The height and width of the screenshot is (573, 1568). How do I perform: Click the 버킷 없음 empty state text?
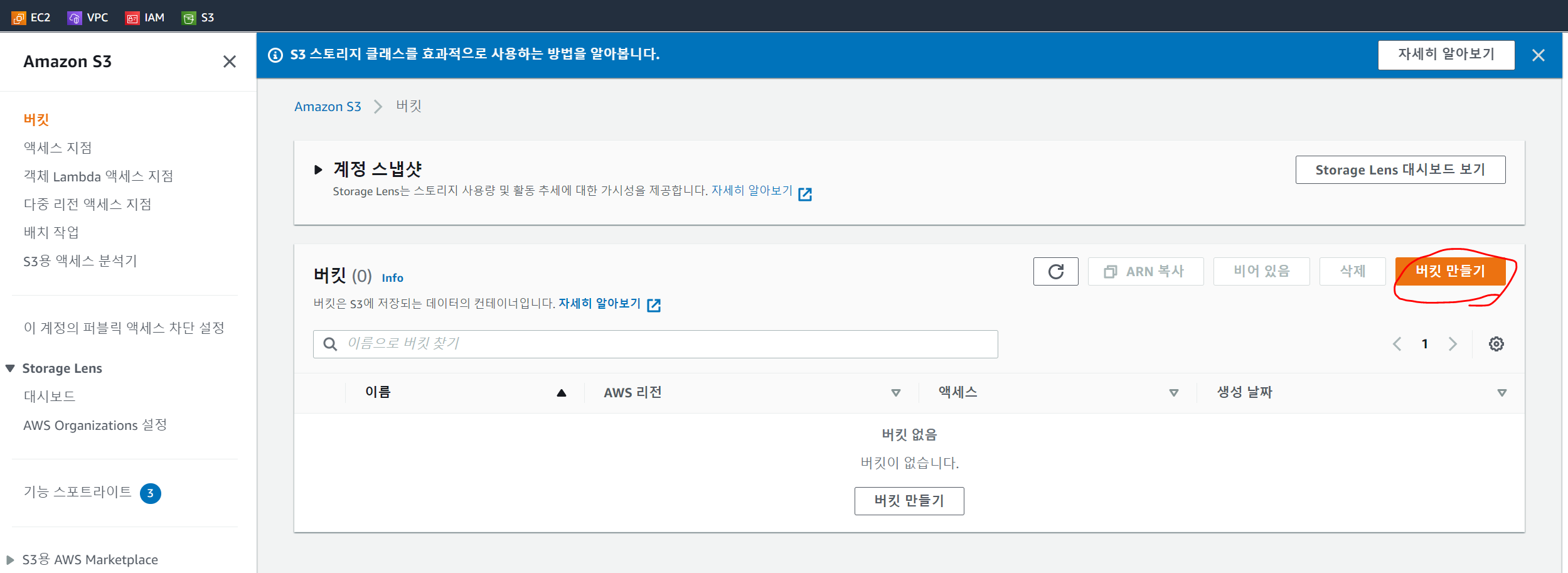(909, 434)
